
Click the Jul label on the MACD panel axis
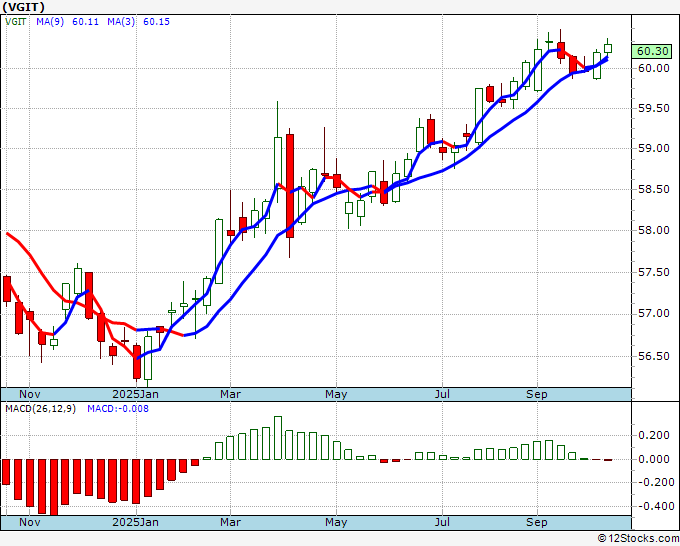[x=442, y=522]
